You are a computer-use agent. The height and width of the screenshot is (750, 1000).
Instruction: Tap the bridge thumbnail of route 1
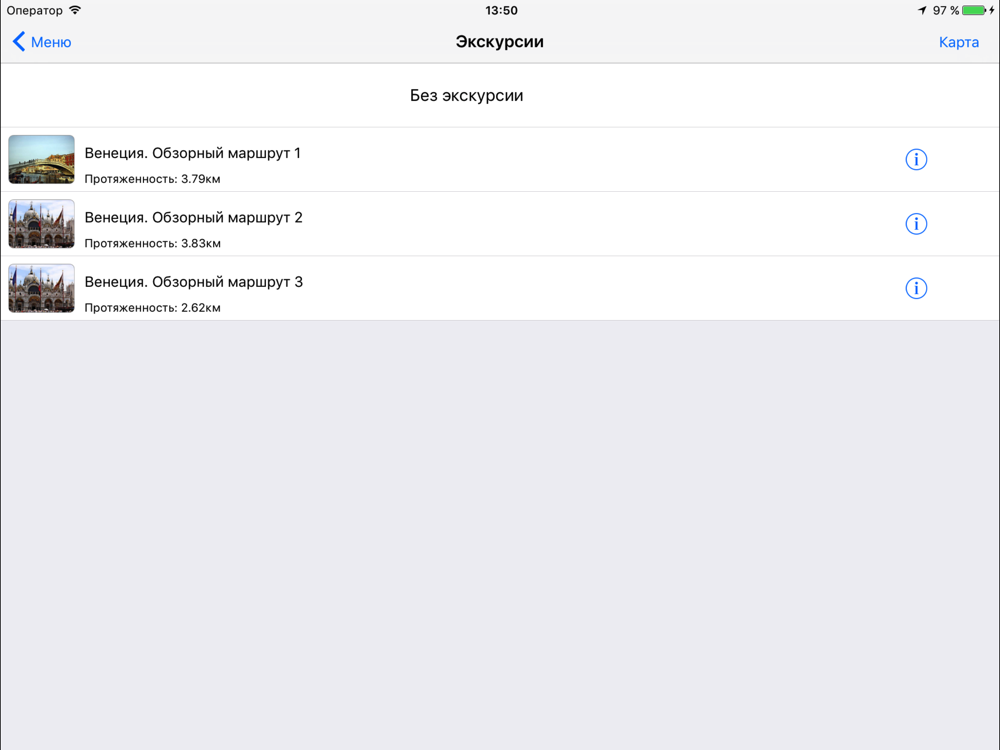coord(41,159)
